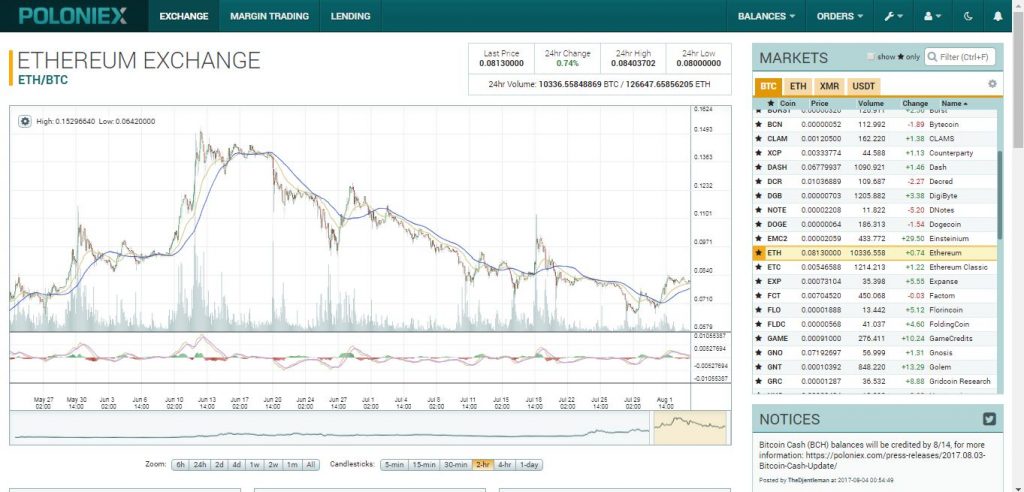Open the Orders dropdown menu

coord(839,16)
